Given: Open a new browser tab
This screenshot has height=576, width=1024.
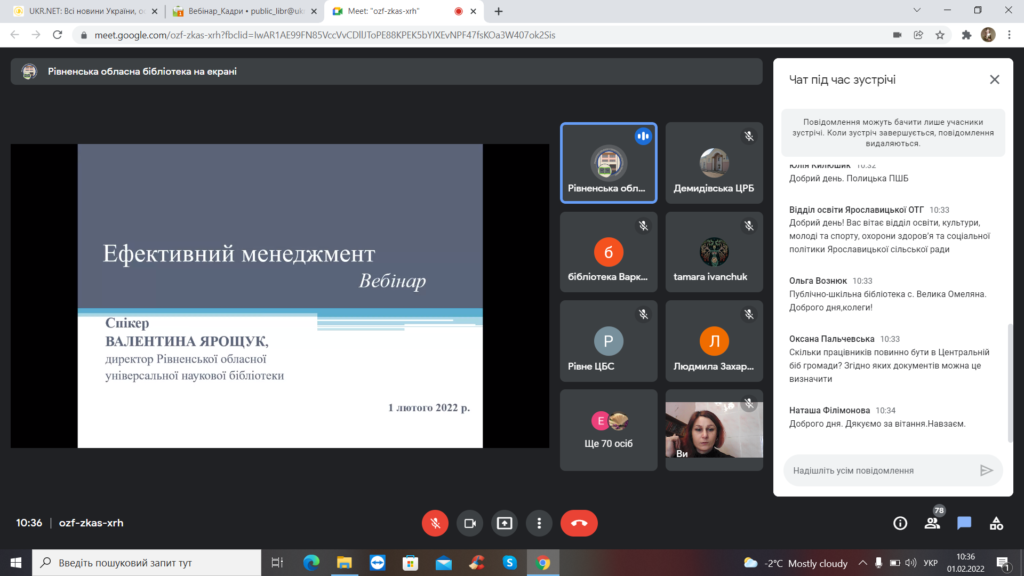Looking at the screenshot, I should click(x=498, y=11).
